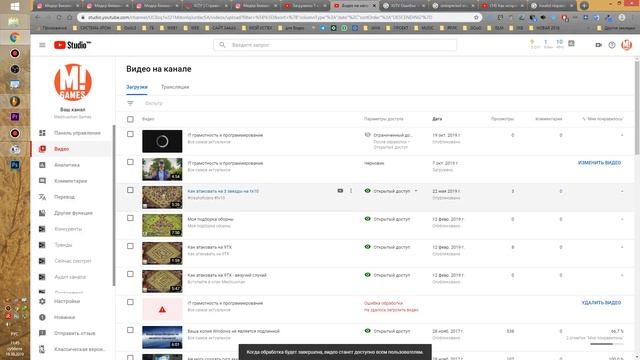
Task: Check the 'Моя подборка обороны' video row
Action: pyautogui.click(x=130, y=218)
